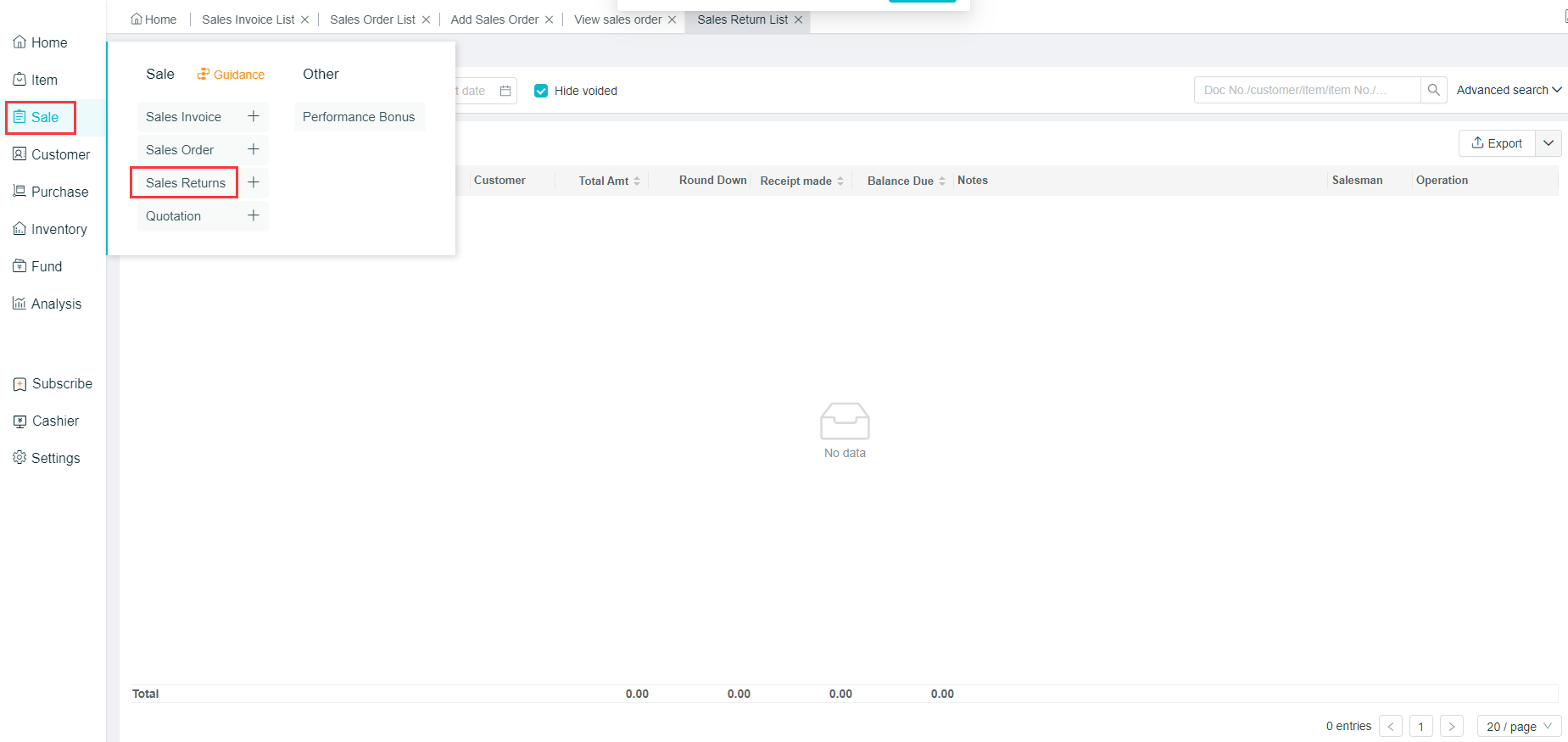Screen dimensions: 1568x742
Task: Open the Export dropdown arrow
Action: (x=1548, y=143)
